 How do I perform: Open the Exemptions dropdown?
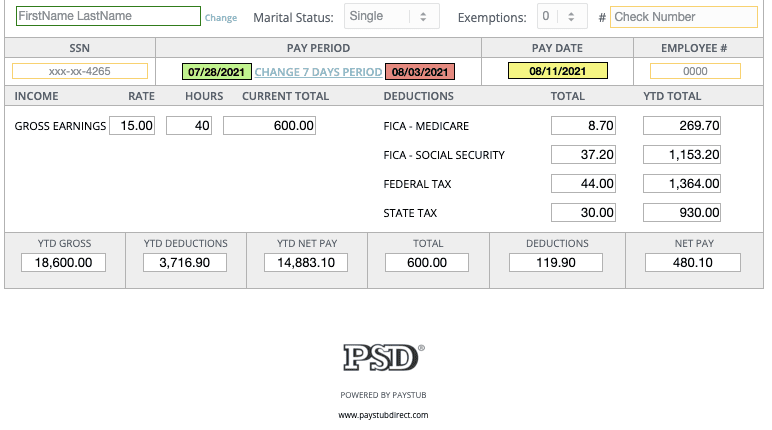tap(562, 17)
